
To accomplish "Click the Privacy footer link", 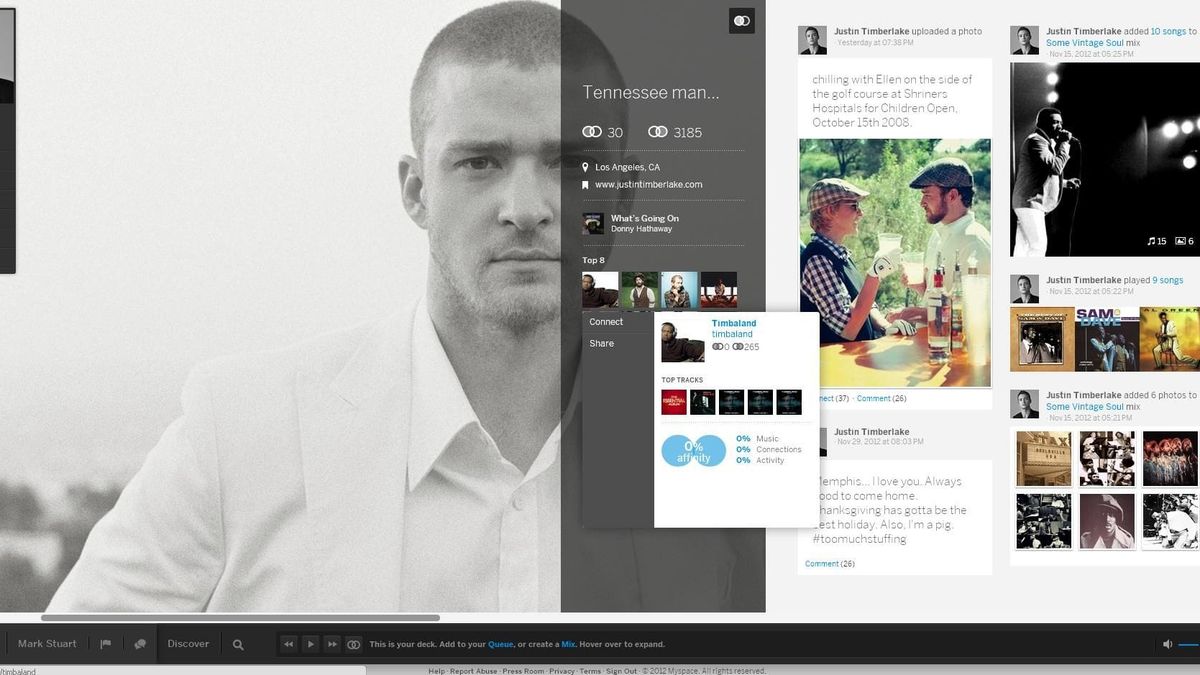I will [x=562, y=671].
